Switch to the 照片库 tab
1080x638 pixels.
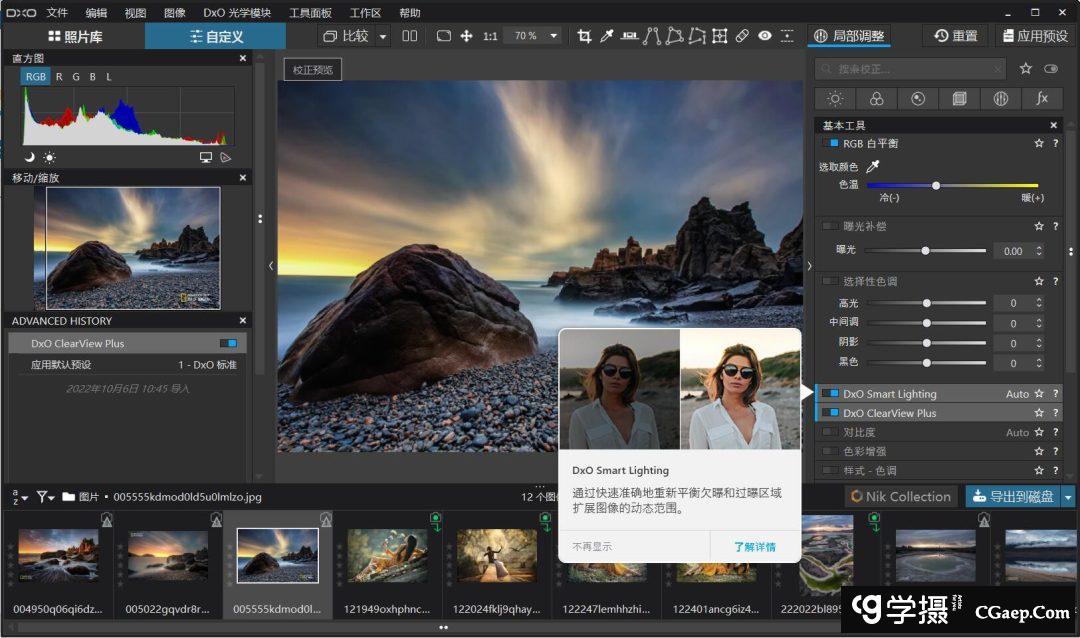pos(74,36)
